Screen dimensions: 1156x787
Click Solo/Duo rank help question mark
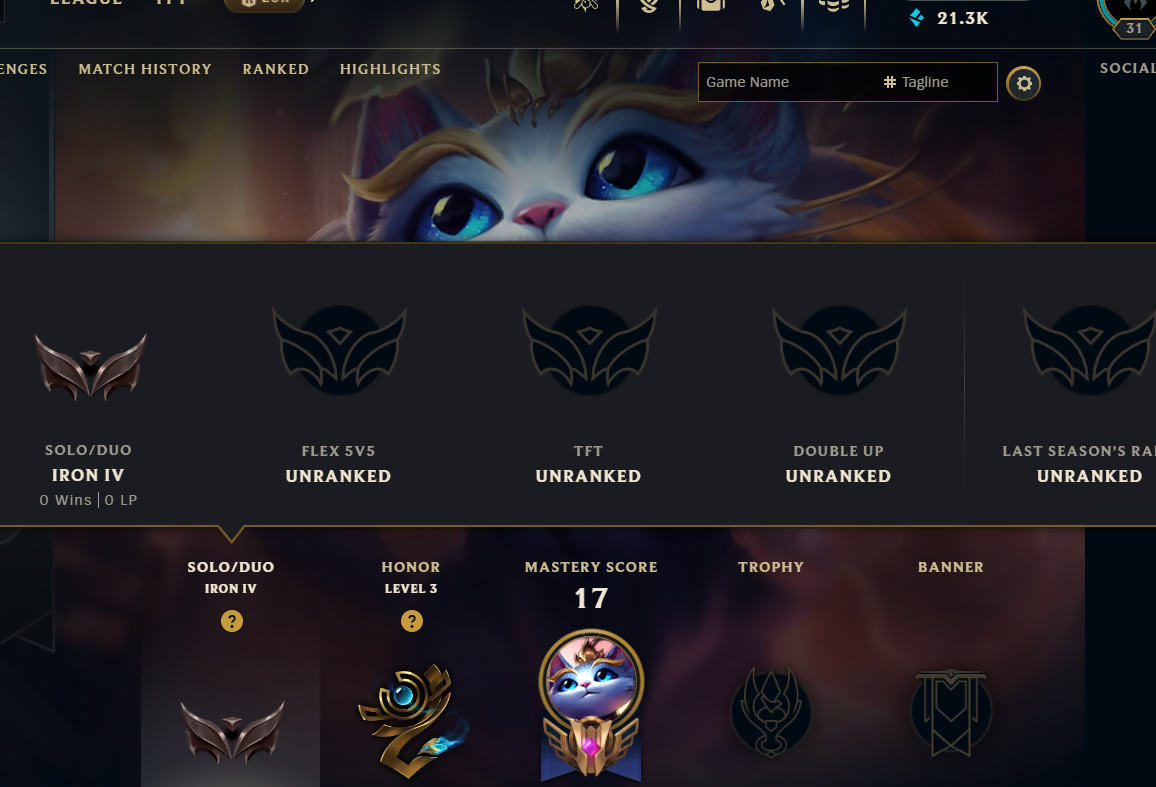[x=231, y=621]
